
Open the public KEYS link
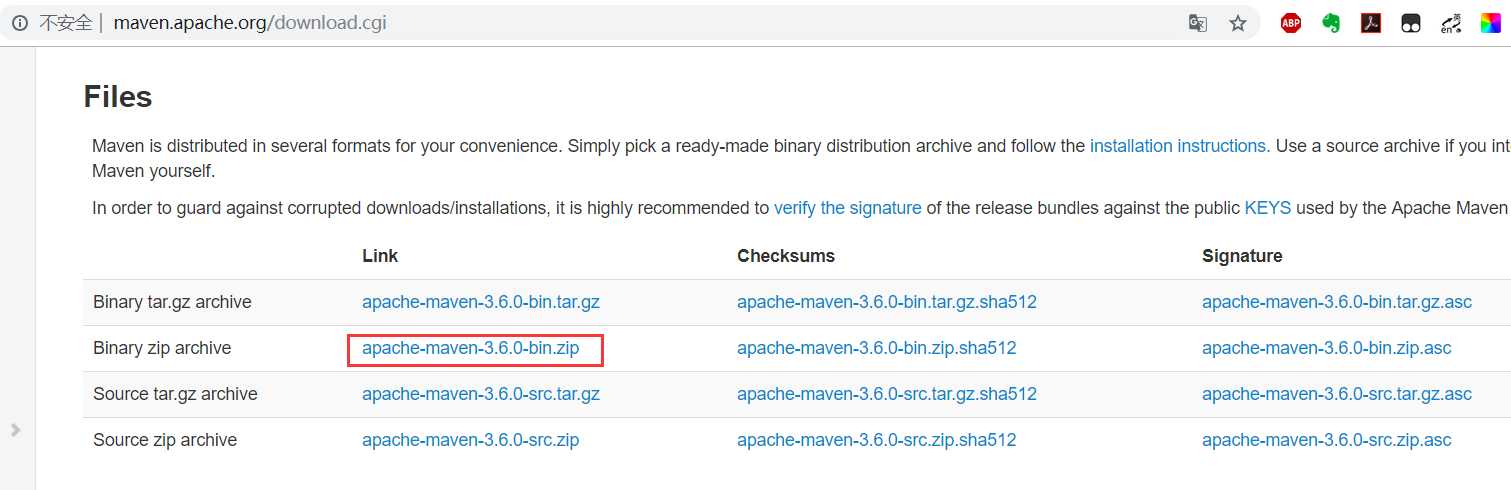pyautogui.click(x=1268, y=208)
